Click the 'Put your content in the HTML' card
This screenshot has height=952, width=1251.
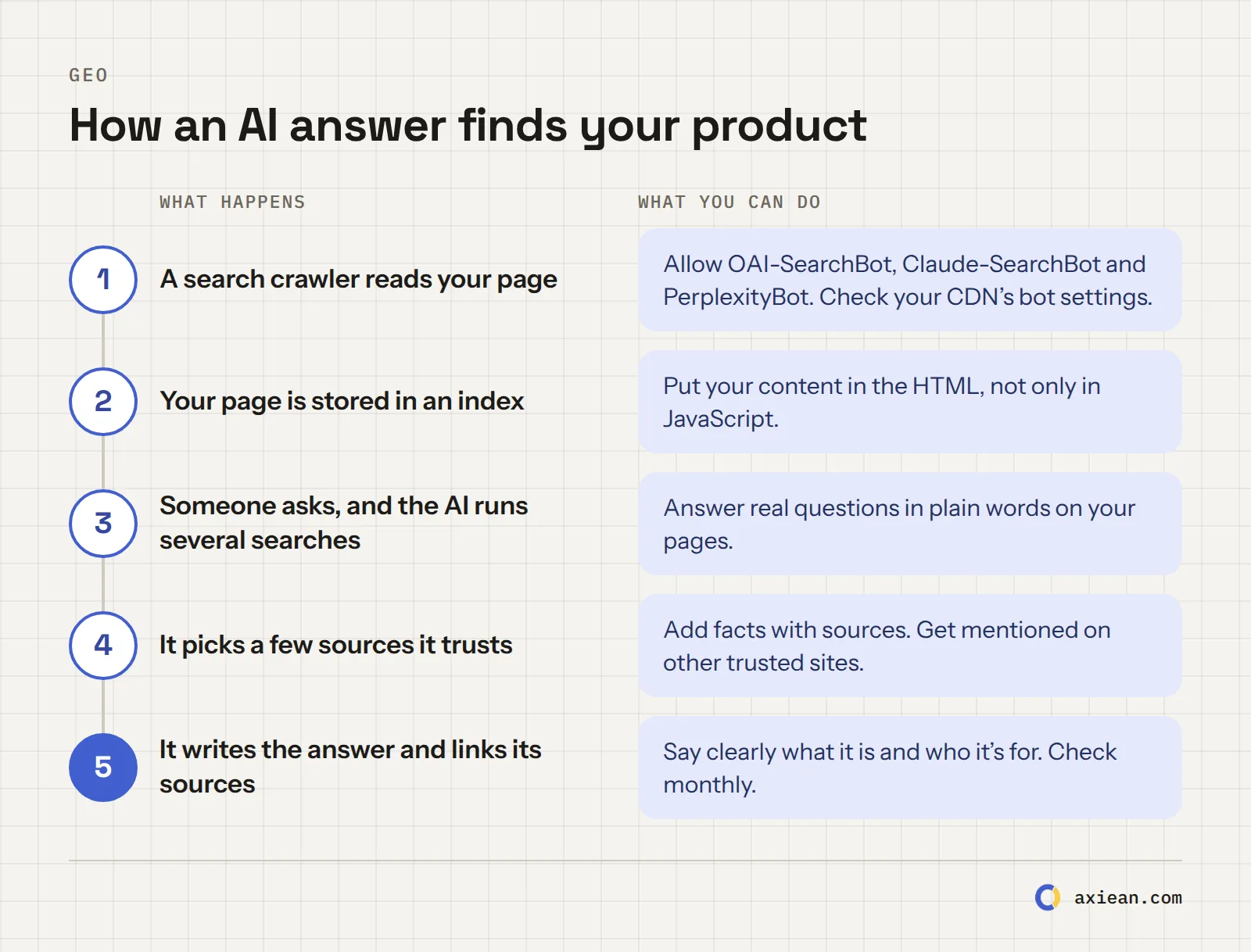click(x=910, y=402)
